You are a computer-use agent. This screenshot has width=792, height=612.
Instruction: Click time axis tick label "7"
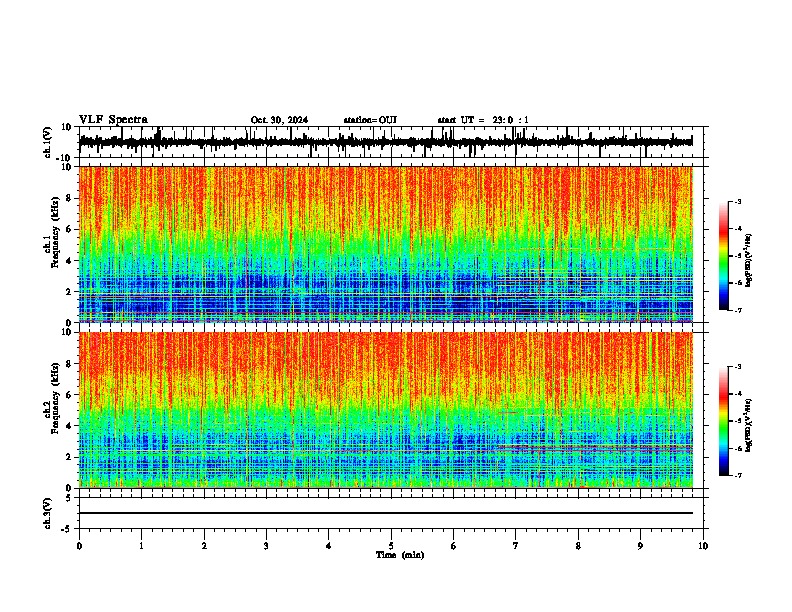[x=516, y=546]
